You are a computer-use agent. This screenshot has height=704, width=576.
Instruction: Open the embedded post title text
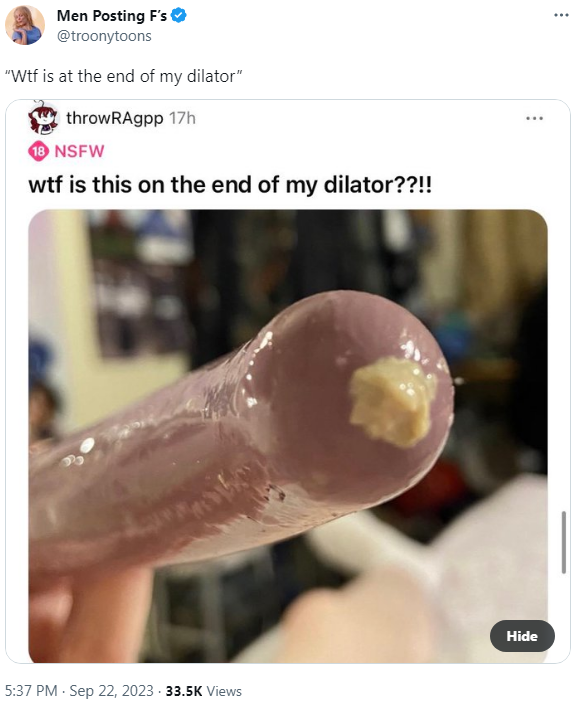coord(230,185)
